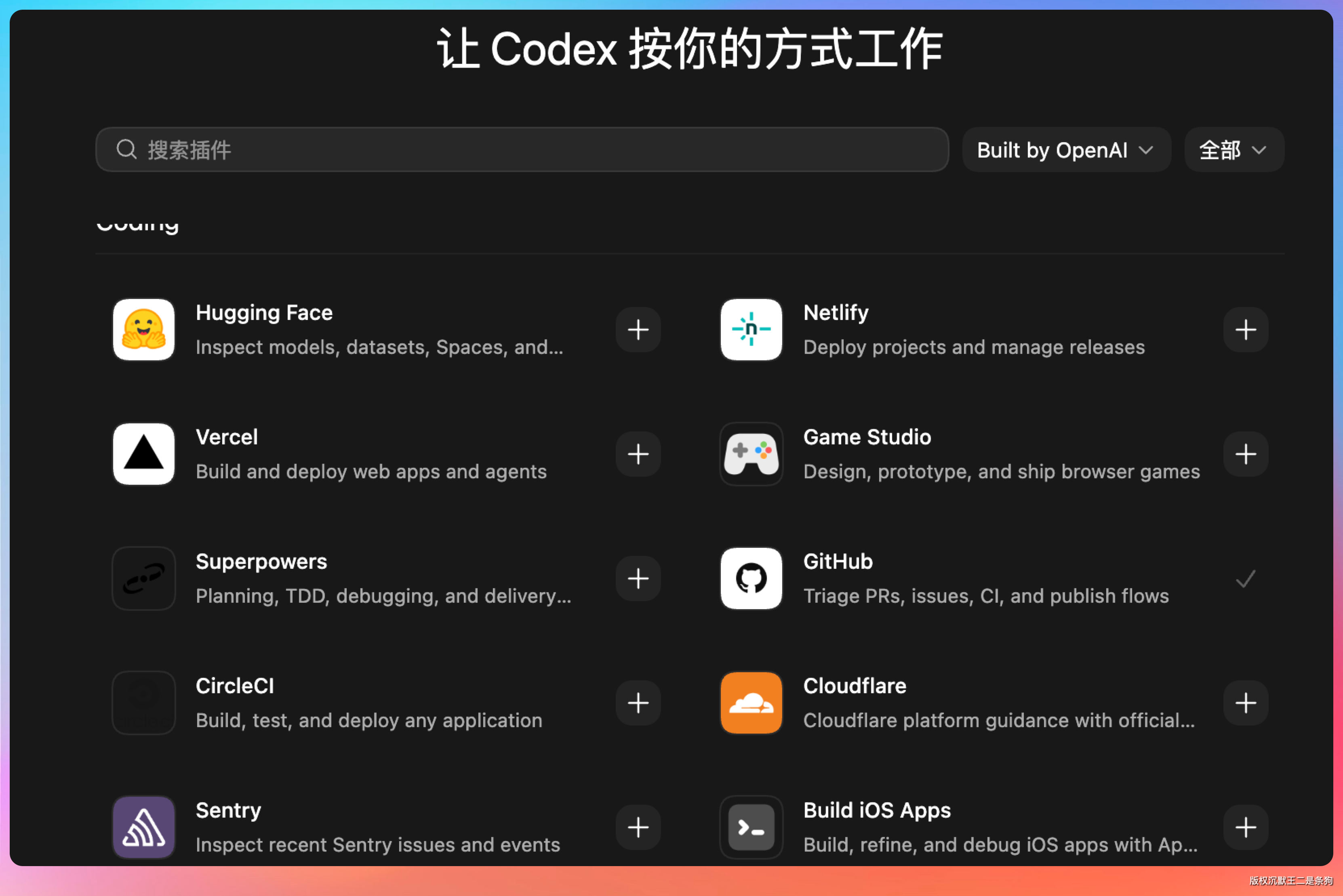Open the Netlify plugin icon

click(751, 330)
